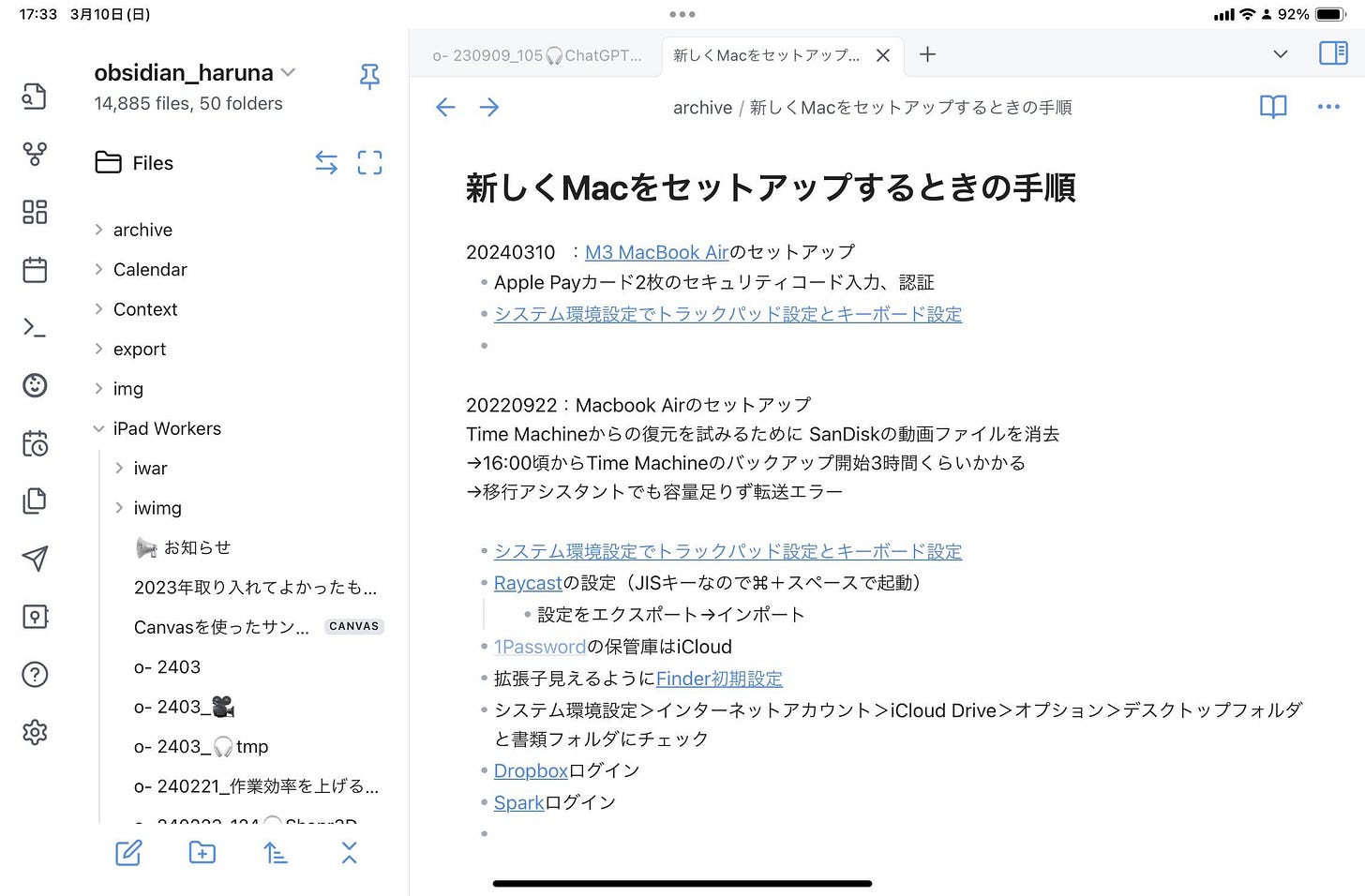Click the 設定をエクスポート→インポート sub-bullet

(x=670, y=615)
